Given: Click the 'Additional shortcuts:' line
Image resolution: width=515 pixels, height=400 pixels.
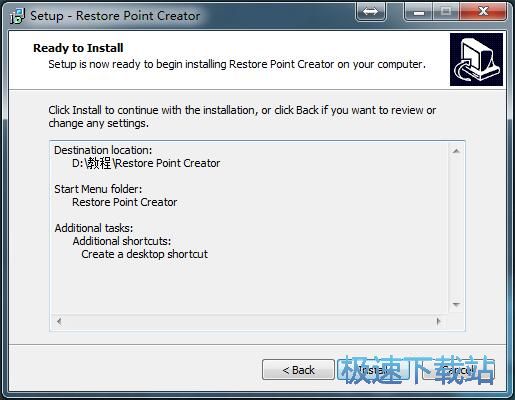Looking at the screenshot, I should click(122, 241).
